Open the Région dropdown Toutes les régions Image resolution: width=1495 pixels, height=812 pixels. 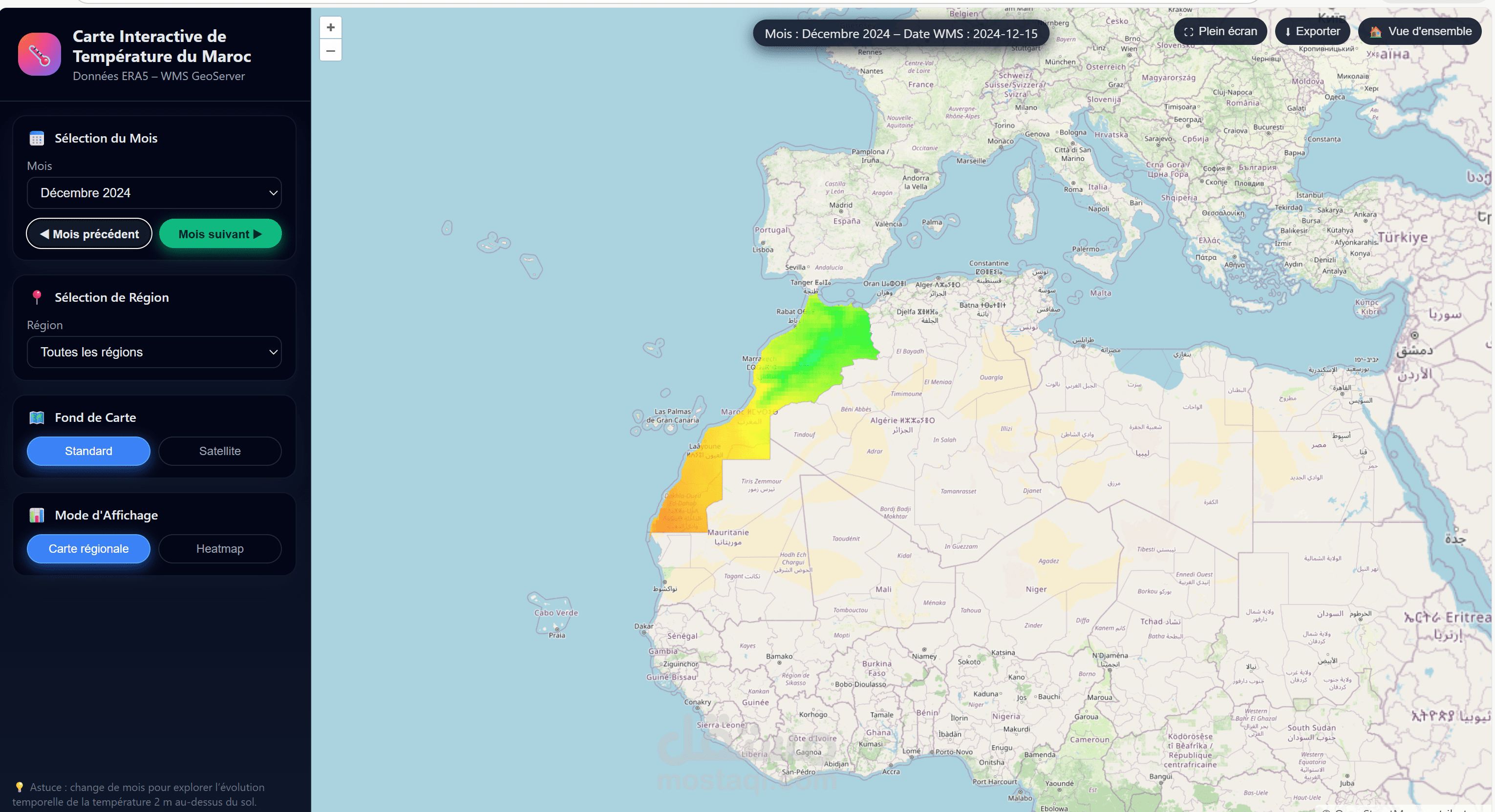coord(154,352)
